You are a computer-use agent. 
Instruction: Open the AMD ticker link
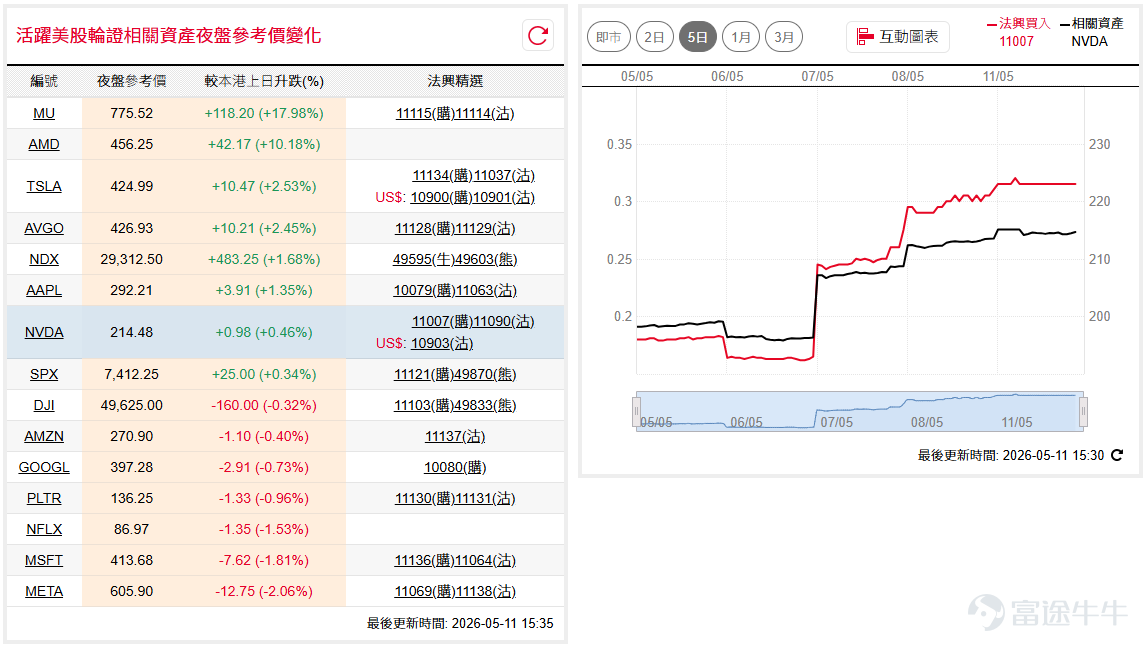[44, 144]
